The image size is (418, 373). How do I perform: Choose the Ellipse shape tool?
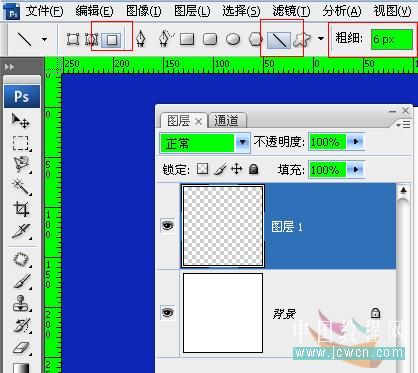233,39
